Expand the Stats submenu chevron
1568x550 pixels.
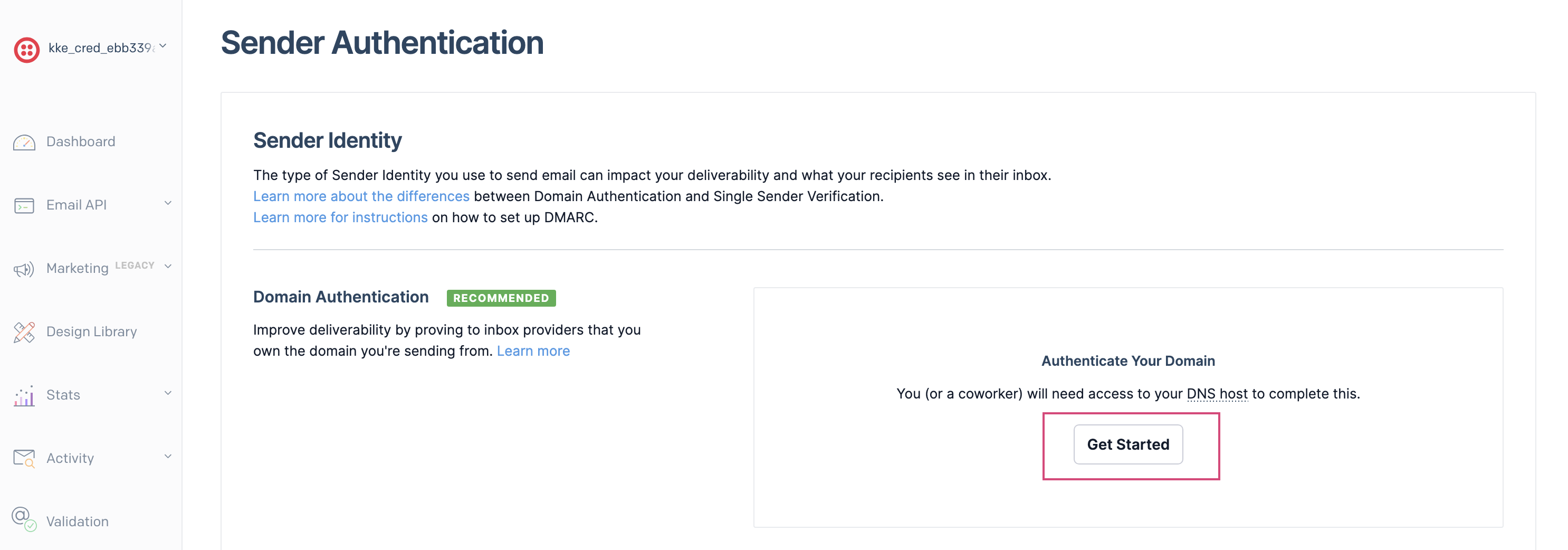pos(168,393)
